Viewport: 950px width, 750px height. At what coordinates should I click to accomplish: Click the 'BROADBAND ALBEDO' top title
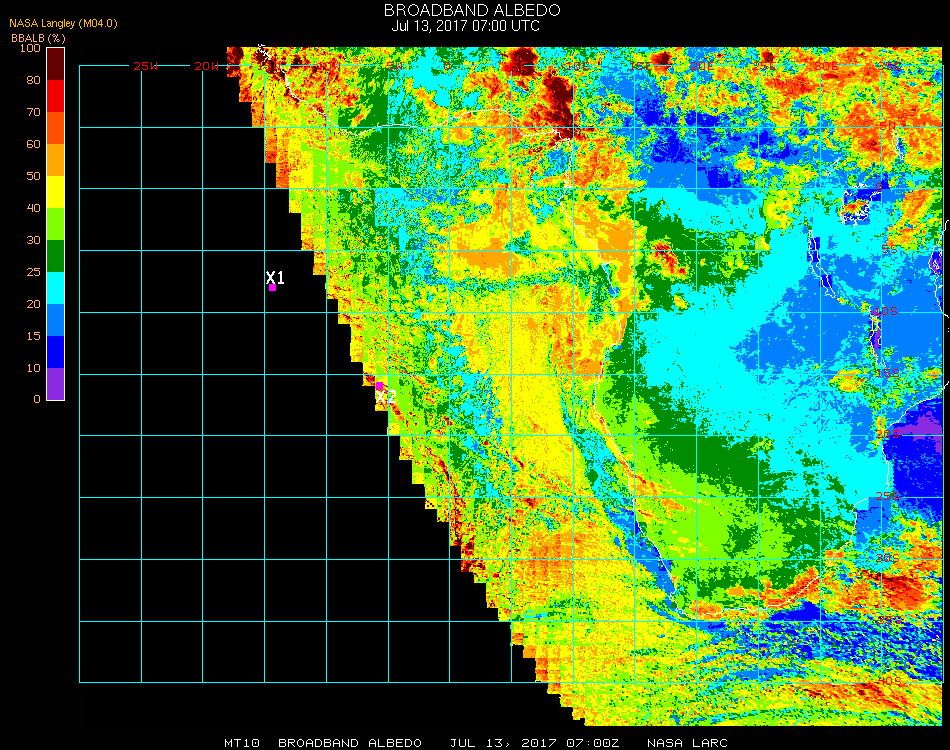[x=472, y=10]
